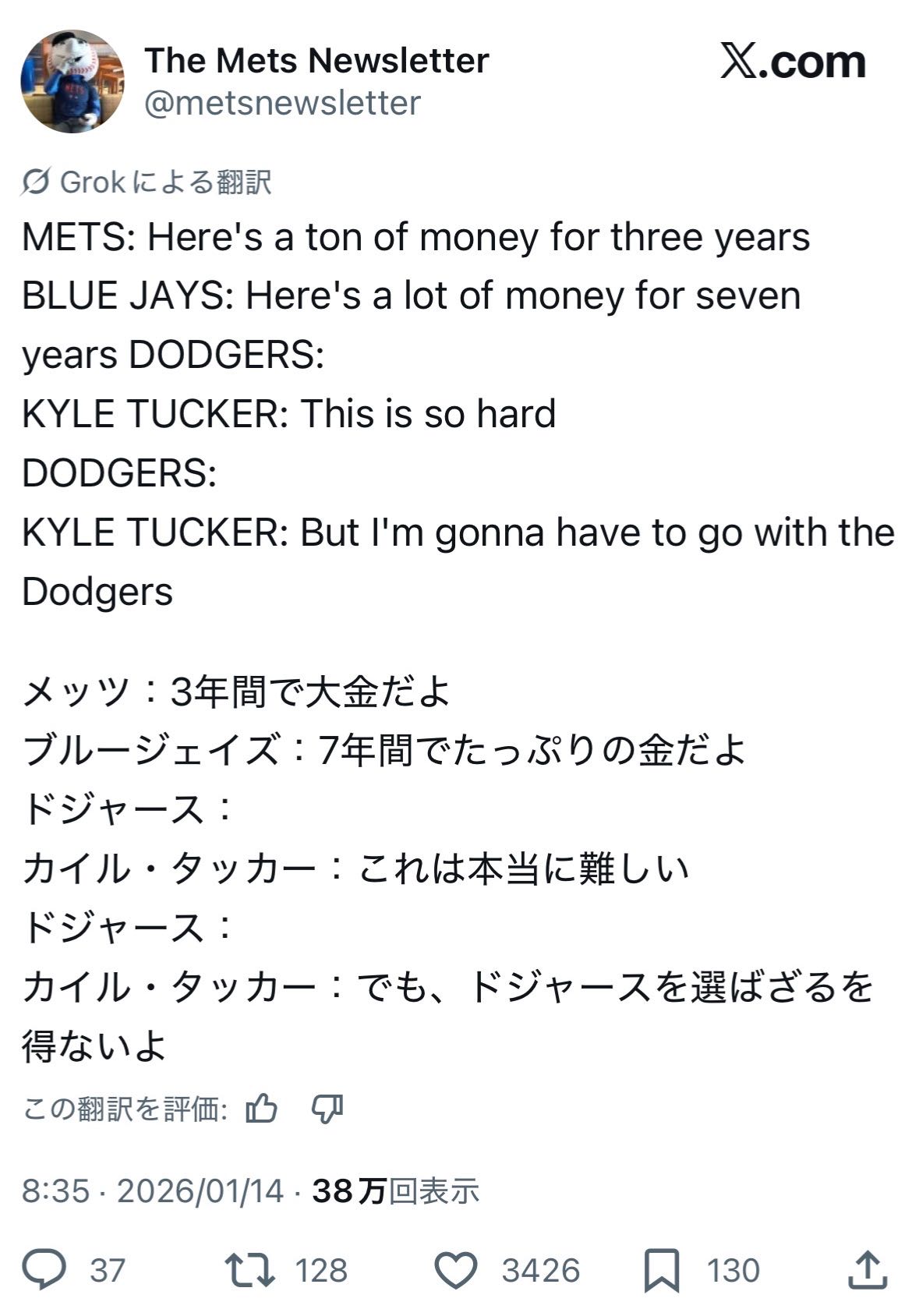Click the 37 replies count
The width and height of the screenshot is (919, 1316).
click(x=107, y=1270)
